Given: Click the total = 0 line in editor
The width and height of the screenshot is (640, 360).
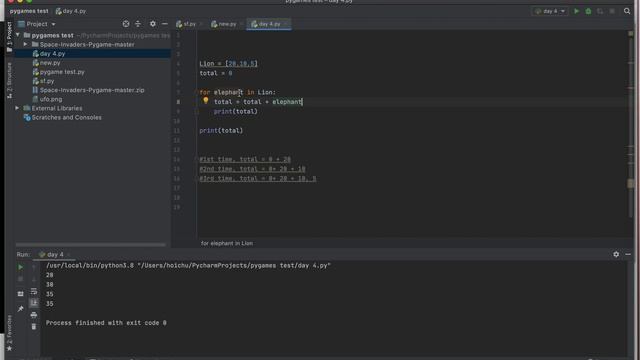Looking at the screenshot, I should pyautogui.click(x=216, y=73).
